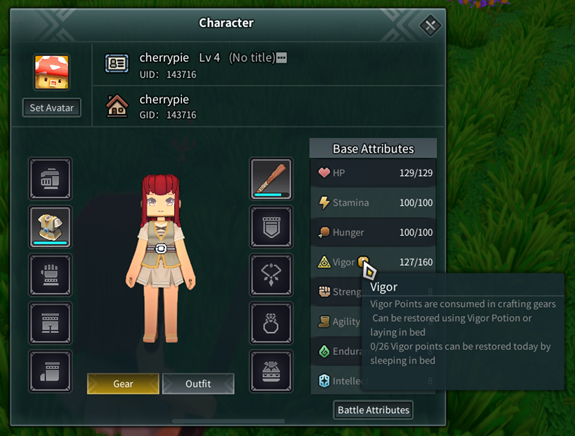Switch to the Outfit tab
The width and height of the screenshot is (575, 436).
pos(198,384)
